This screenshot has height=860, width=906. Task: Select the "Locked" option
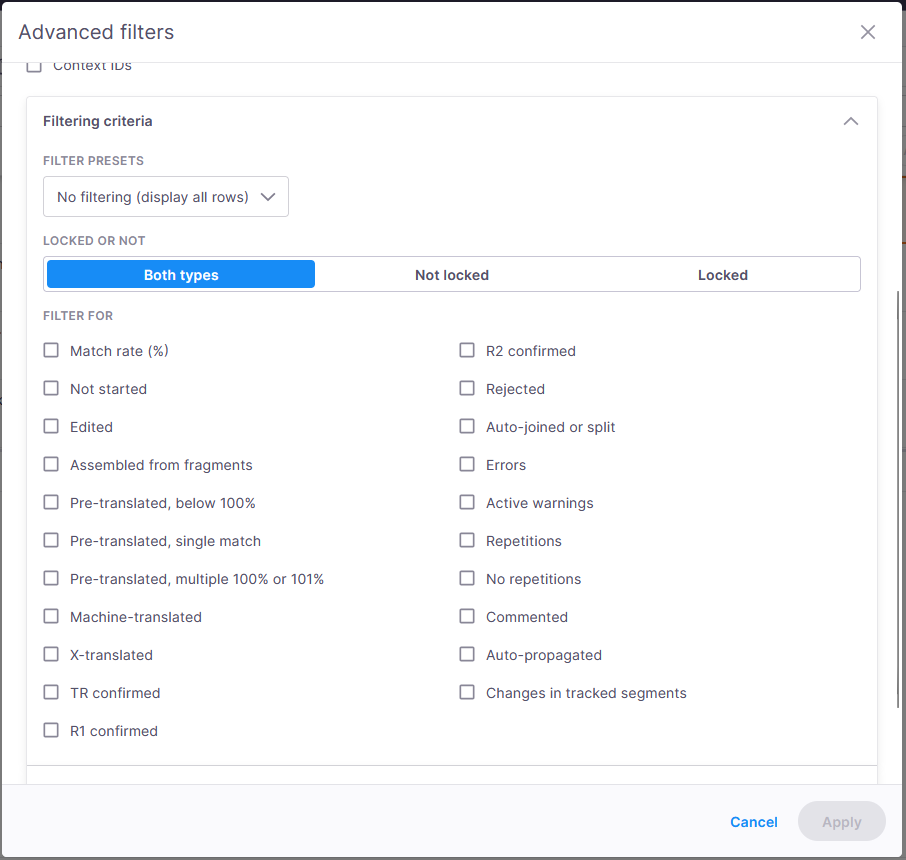pos(722,274)
